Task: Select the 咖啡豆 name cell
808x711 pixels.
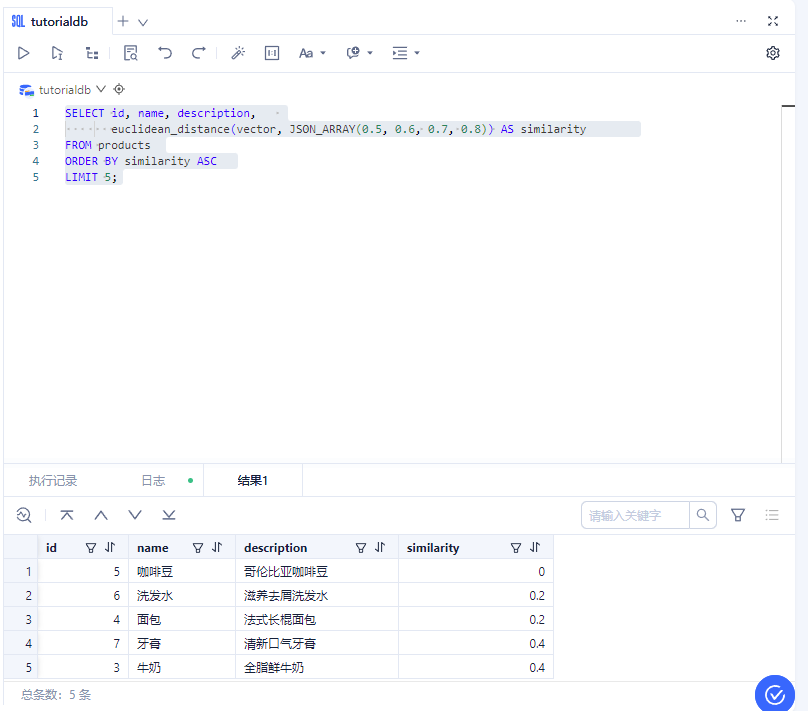Action: [x=182, y=571]
